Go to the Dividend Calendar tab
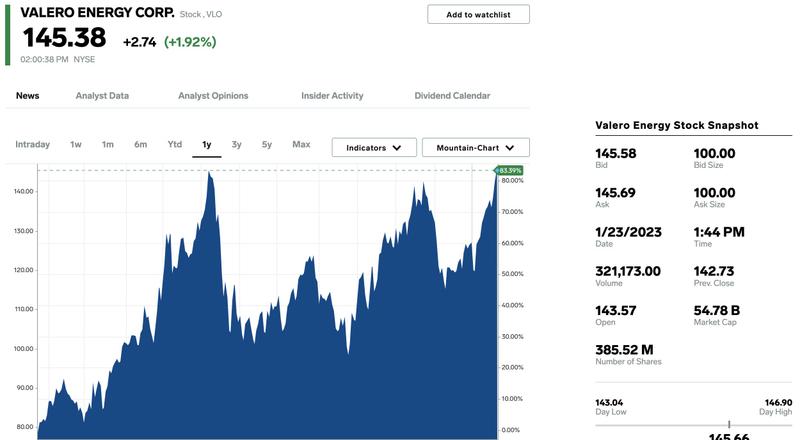Image resolution: width=800 pixels, height=440 pixels. point(452,95)
